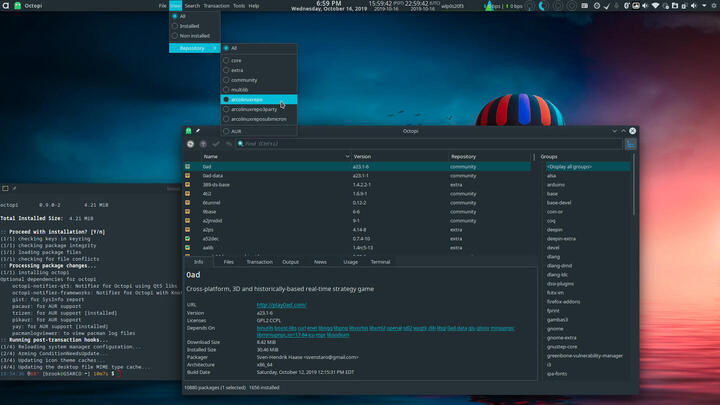Click the status icon of a2ps row
This screenshot has width=720, height=405.
[x=187, y=230]
